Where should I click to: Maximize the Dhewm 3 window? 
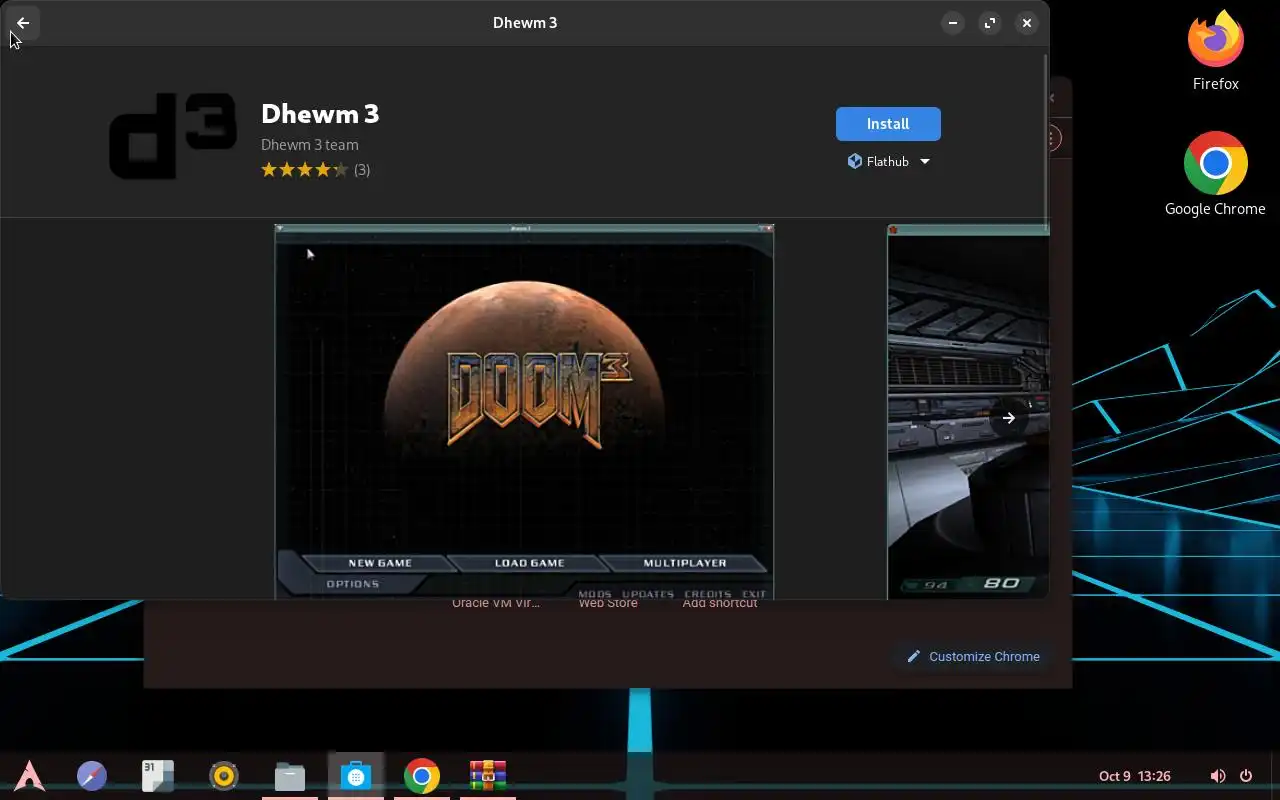click(x=990, y=23)
